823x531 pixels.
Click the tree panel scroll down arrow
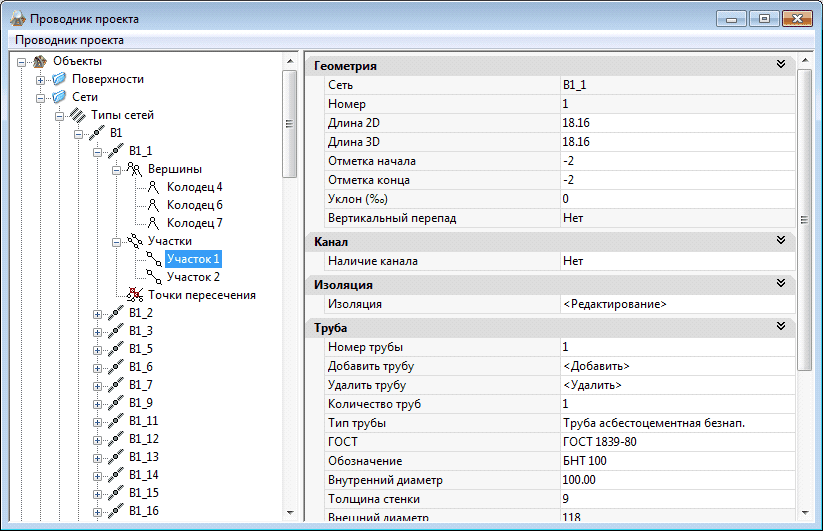290,513
